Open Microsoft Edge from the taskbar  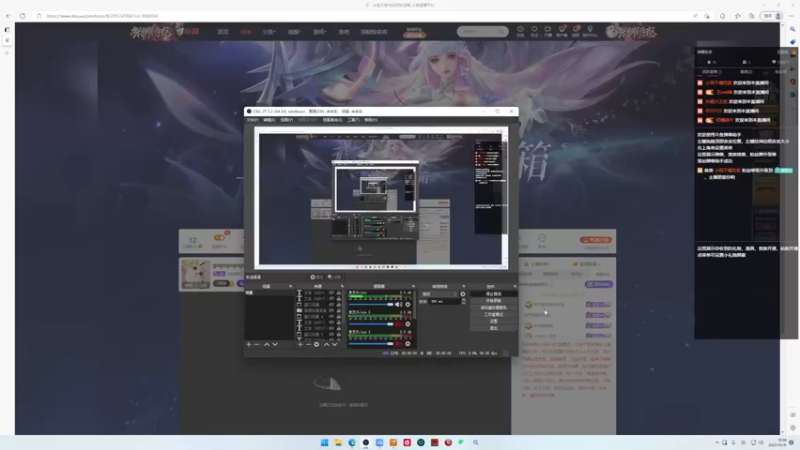point(352,442)
